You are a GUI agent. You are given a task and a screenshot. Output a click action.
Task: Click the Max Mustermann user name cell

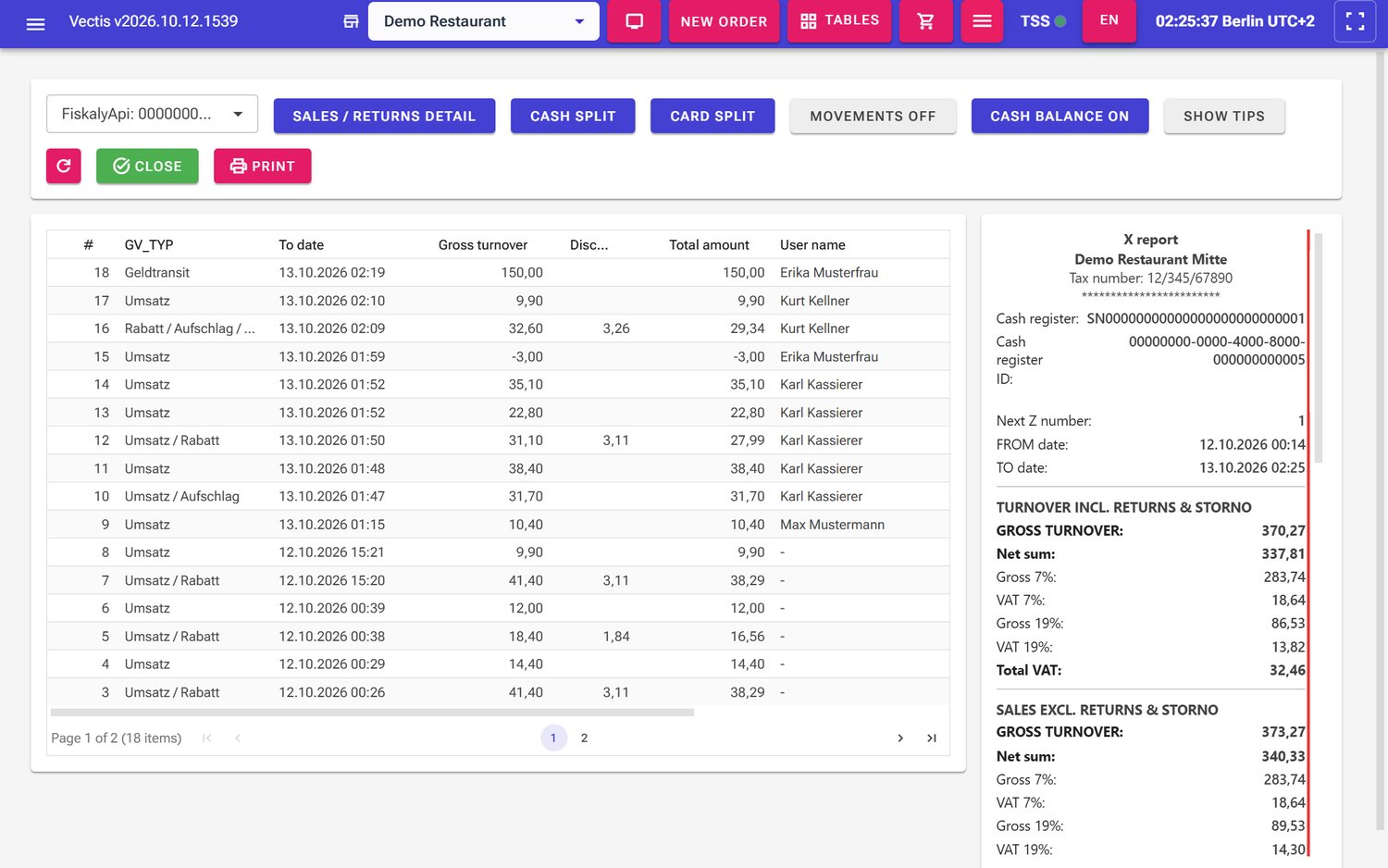(832, 525)
